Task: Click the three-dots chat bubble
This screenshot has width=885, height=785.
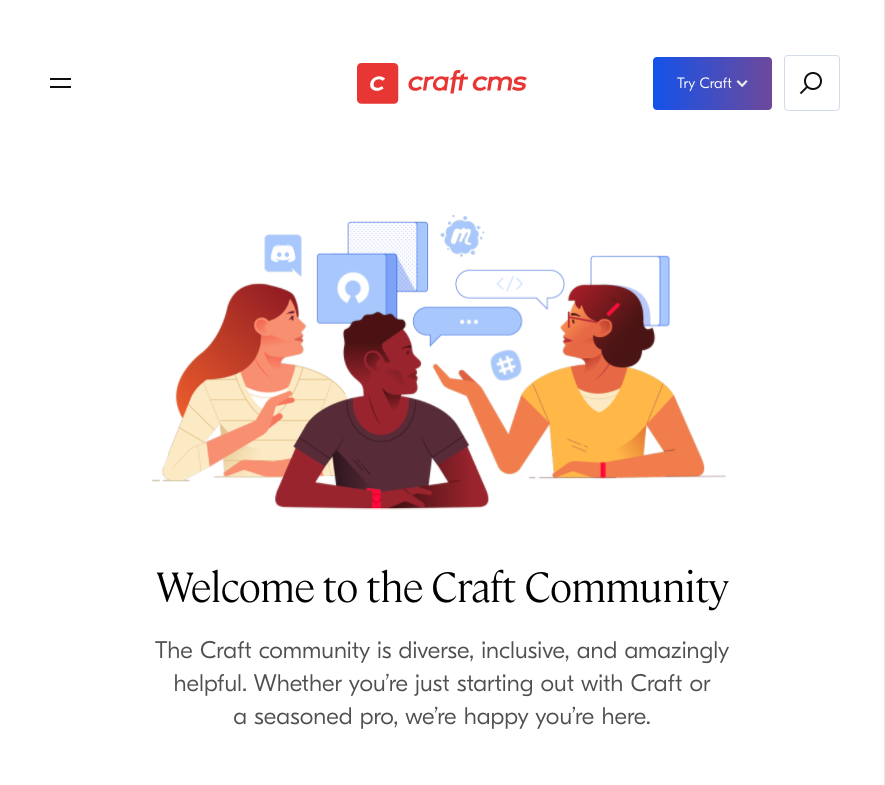Action: point(467,323)
